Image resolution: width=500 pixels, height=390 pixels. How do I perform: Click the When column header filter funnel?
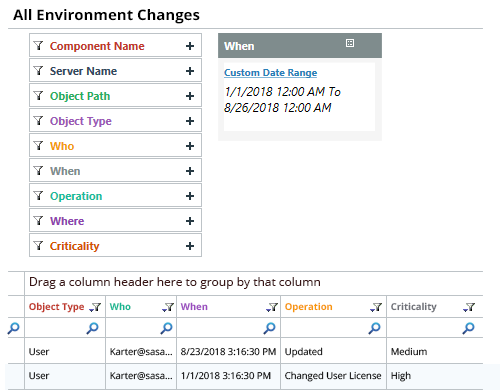(272, 307)
